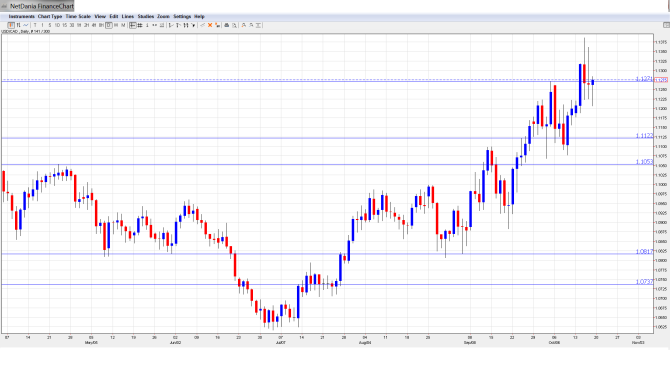This screenshot has width=670, height=376.
Task: Click the toolbar icon right of the grid icon
Action: (x=147, y=26)
